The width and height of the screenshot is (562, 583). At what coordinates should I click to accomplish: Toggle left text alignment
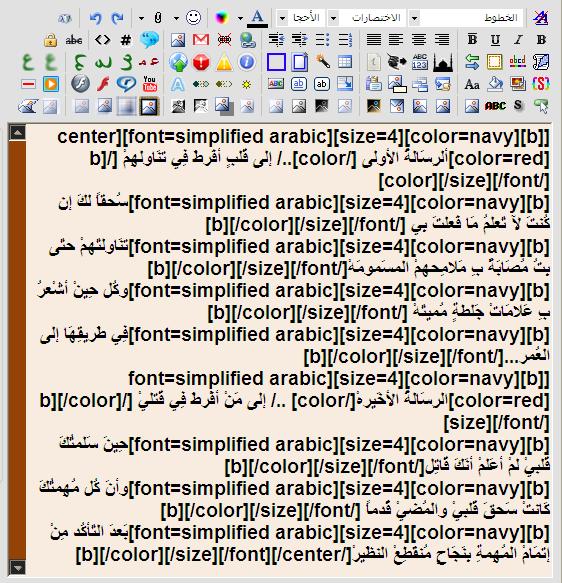pyautogui.click(x=396, y=40)
